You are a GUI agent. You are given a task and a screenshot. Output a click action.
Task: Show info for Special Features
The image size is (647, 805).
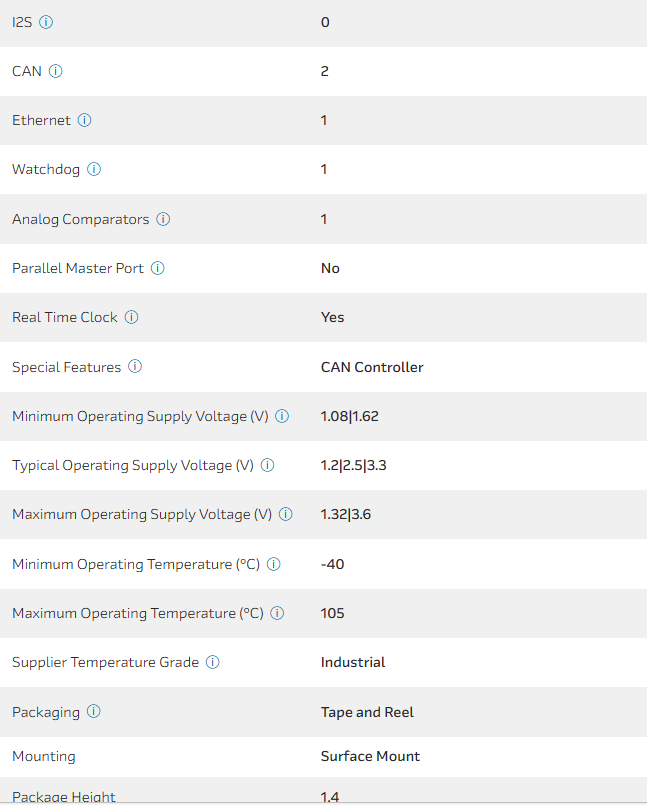pos(135,367)
